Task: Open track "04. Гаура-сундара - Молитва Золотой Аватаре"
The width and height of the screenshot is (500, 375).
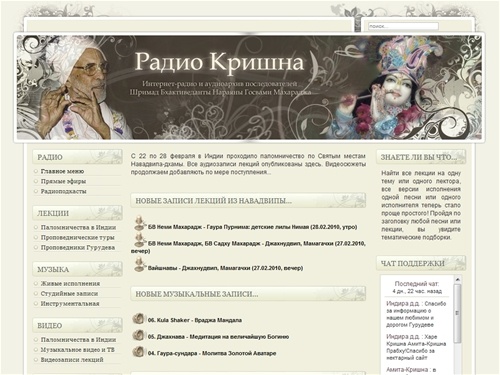Action: tap(212, 353)
